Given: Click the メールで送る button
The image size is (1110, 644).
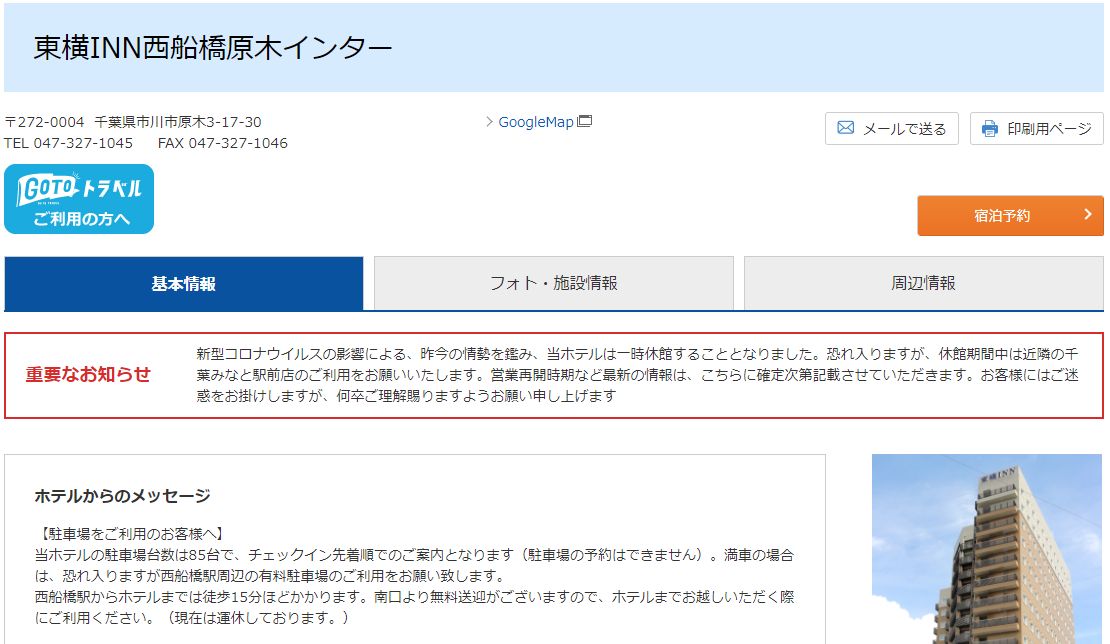Looking at the screenshot, I should pyautogui.click(x=891, y=129).
